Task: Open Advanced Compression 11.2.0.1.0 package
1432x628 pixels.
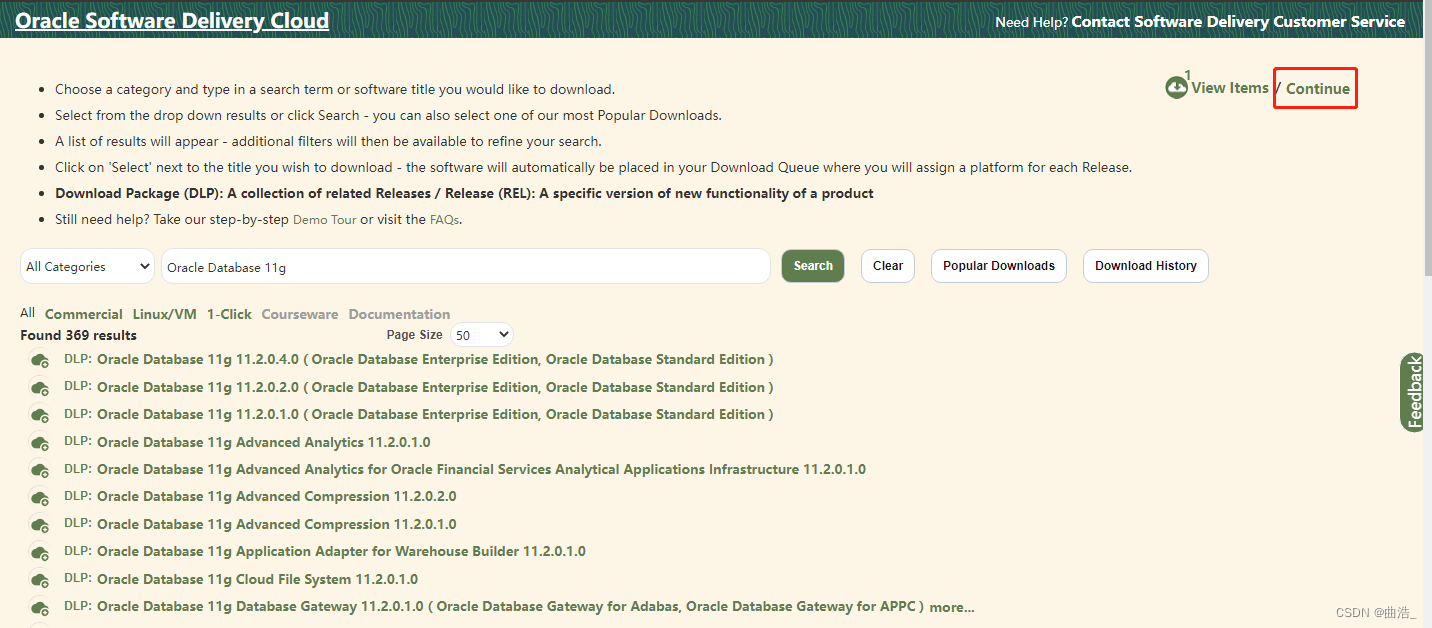Action: [277, 524]
